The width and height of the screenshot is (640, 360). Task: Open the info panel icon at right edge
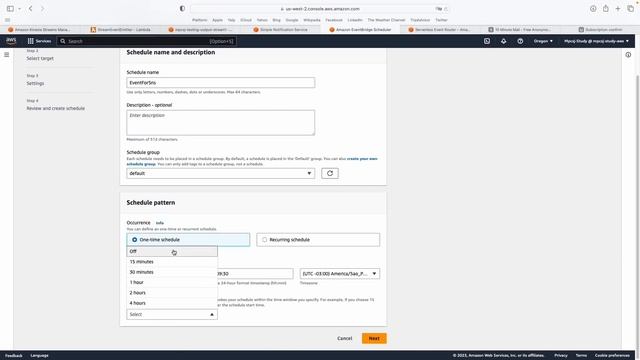tap(628, 55)
